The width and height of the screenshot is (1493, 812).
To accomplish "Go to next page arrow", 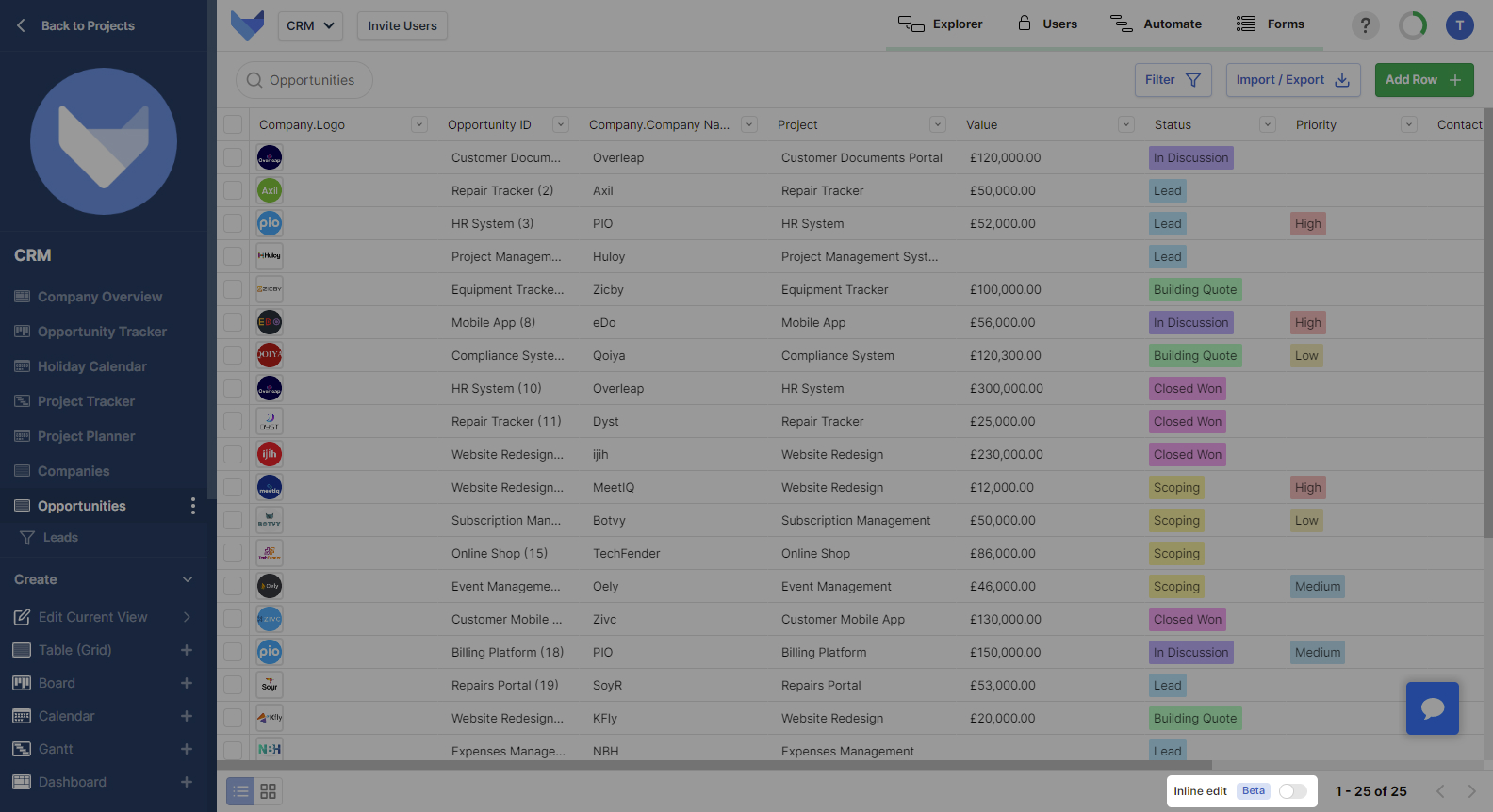I will point(1471,791).
